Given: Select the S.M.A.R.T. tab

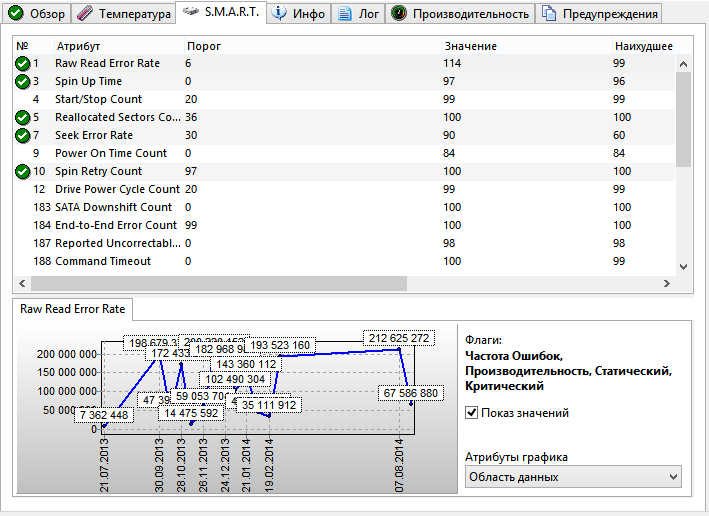Looking at the screenshot, I should (221, 12).
